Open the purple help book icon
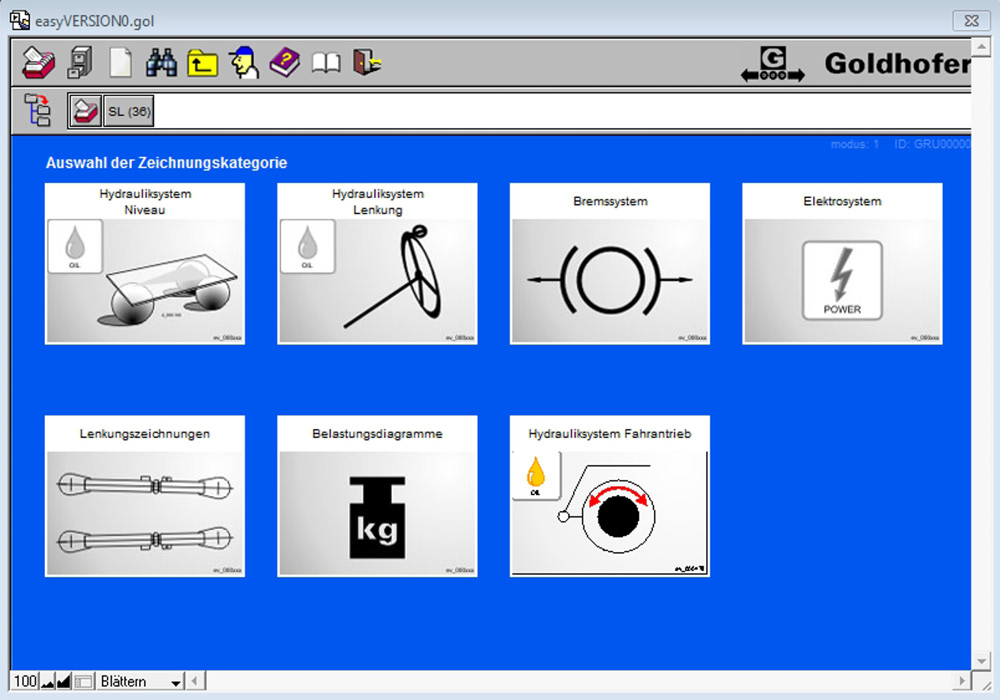1000x700 pixels. click(284, 63)
